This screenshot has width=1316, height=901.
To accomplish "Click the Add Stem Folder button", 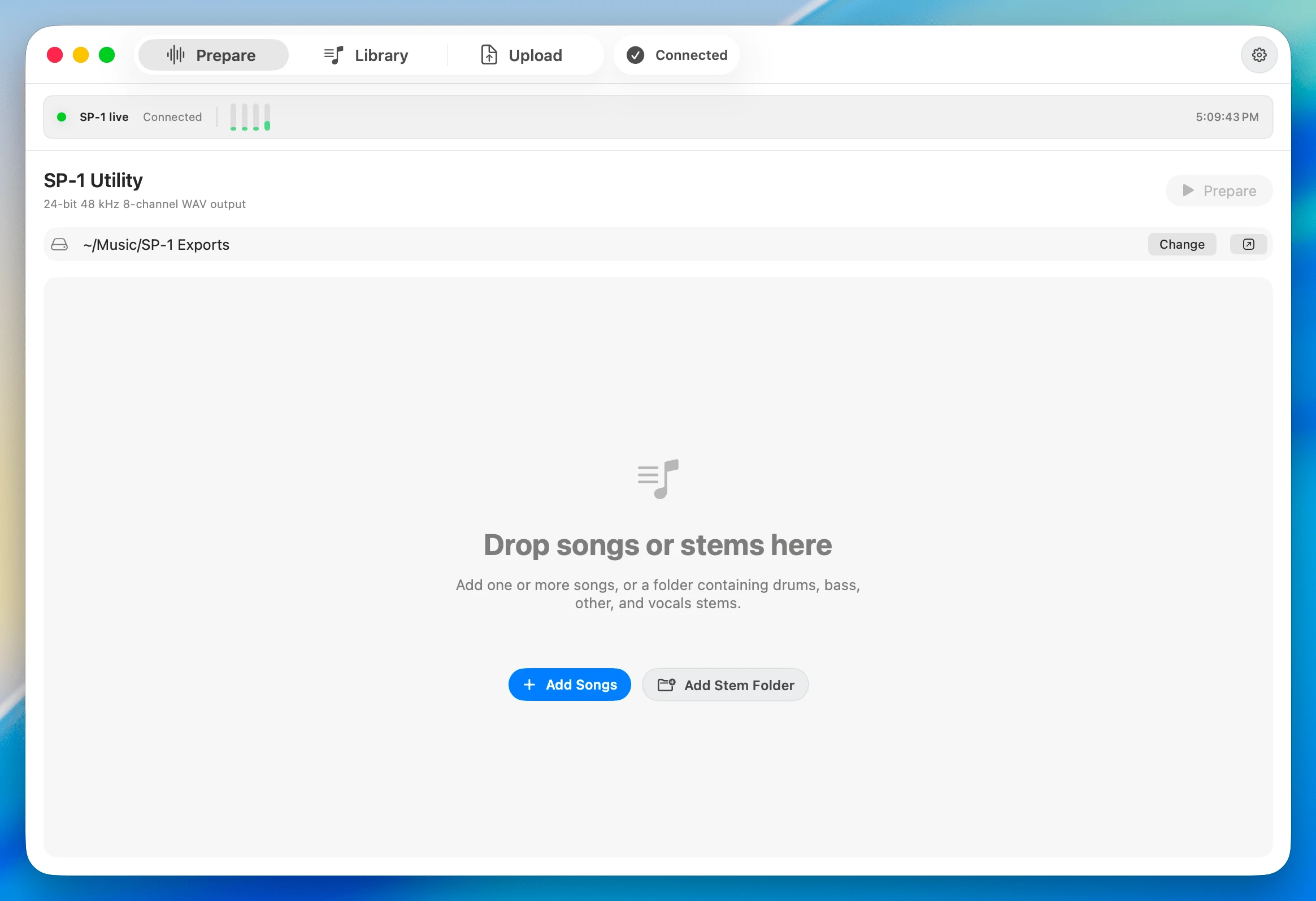I will (x=725, y=685).
